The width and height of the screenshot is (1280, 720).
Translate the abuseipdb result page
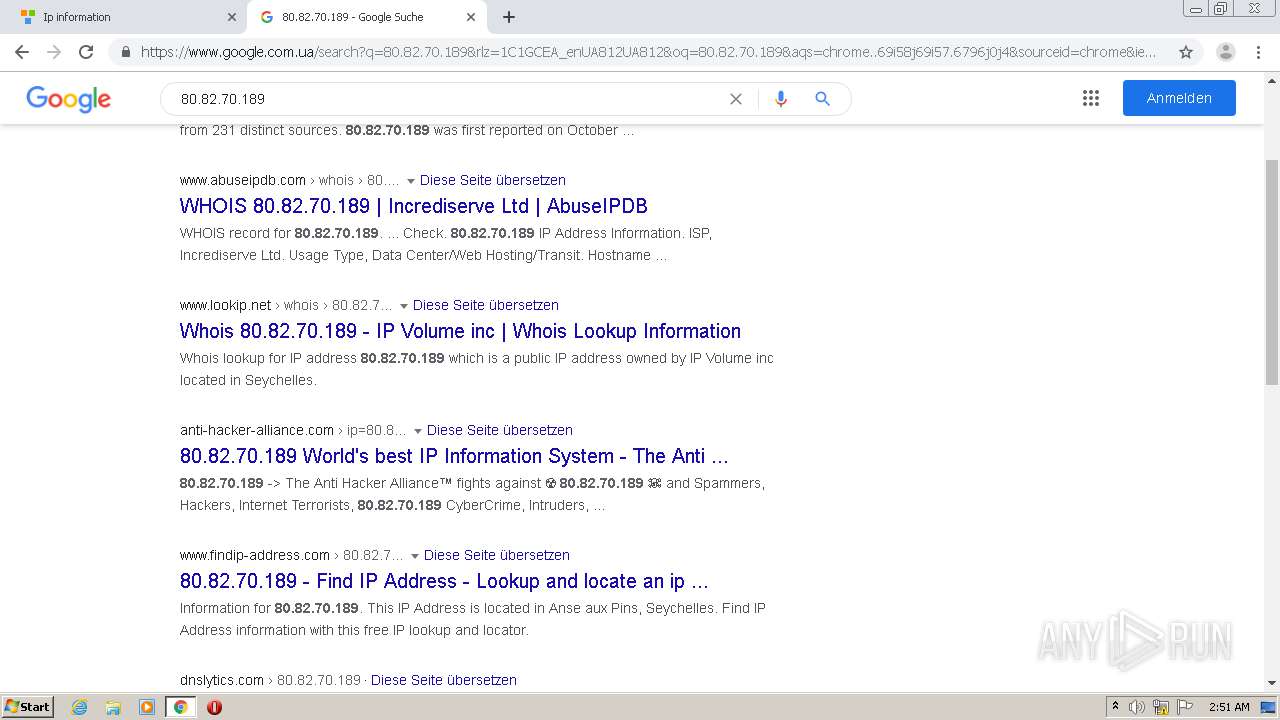[x=493, y=180]
